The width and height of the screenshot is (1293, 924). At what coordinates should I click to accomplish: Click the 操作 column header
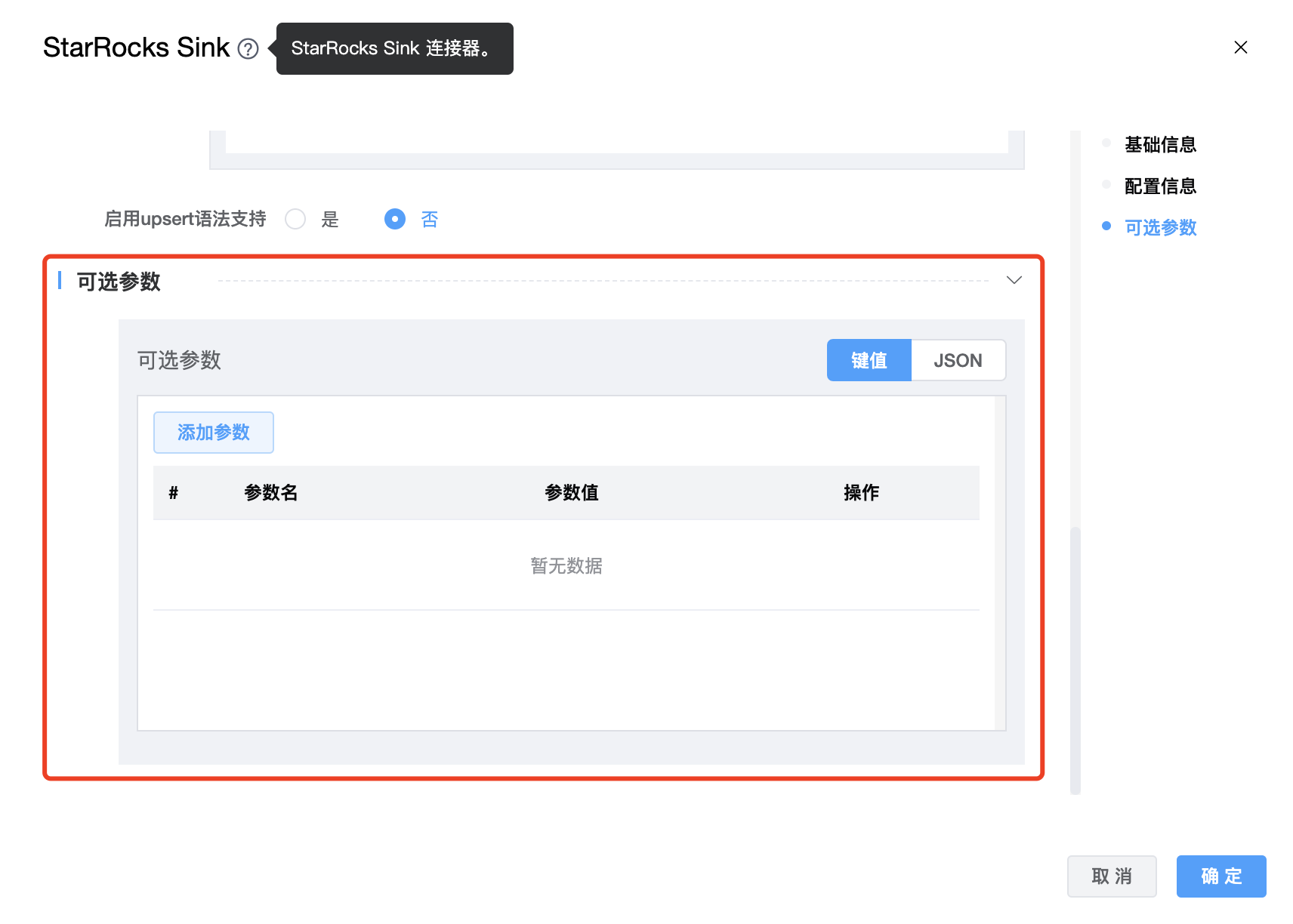point(861,493)
